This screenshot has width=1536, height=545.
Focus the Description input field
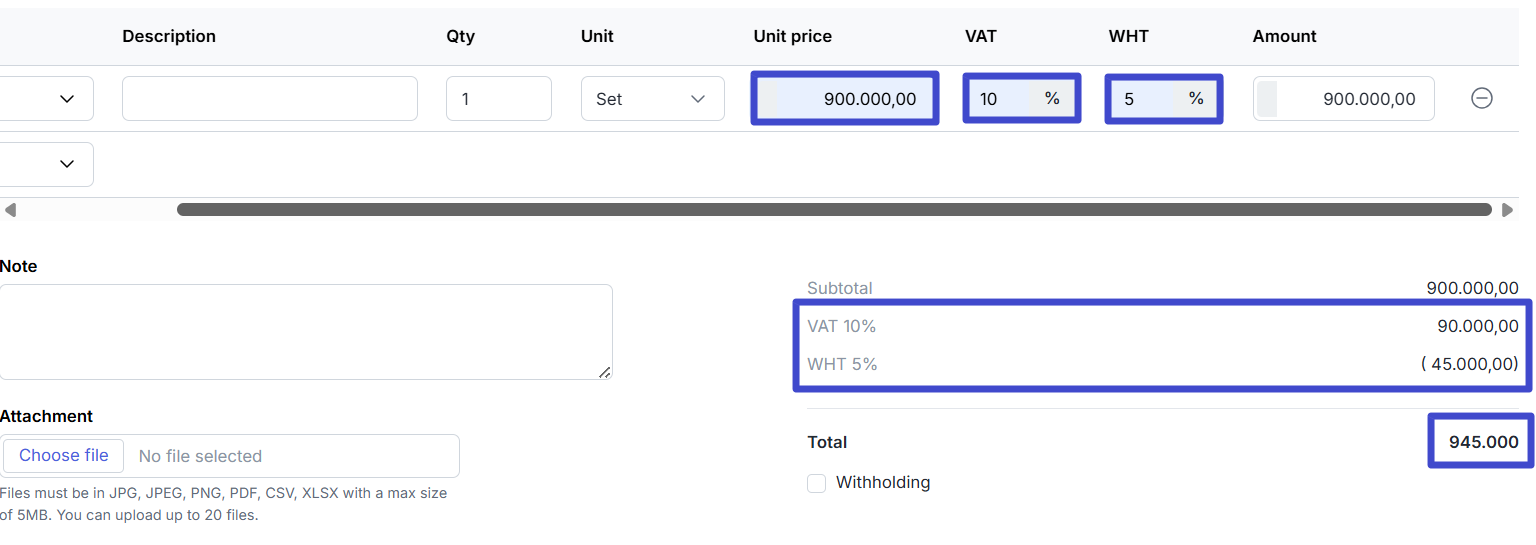269,99
